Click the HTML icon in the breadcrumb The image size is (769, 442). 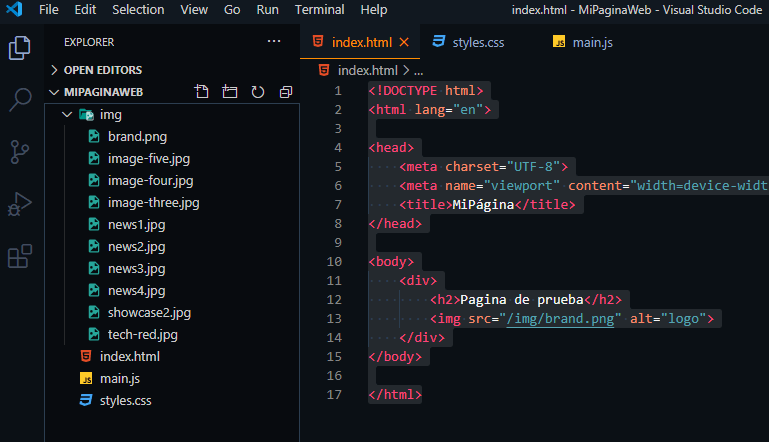tap(324, 70)
